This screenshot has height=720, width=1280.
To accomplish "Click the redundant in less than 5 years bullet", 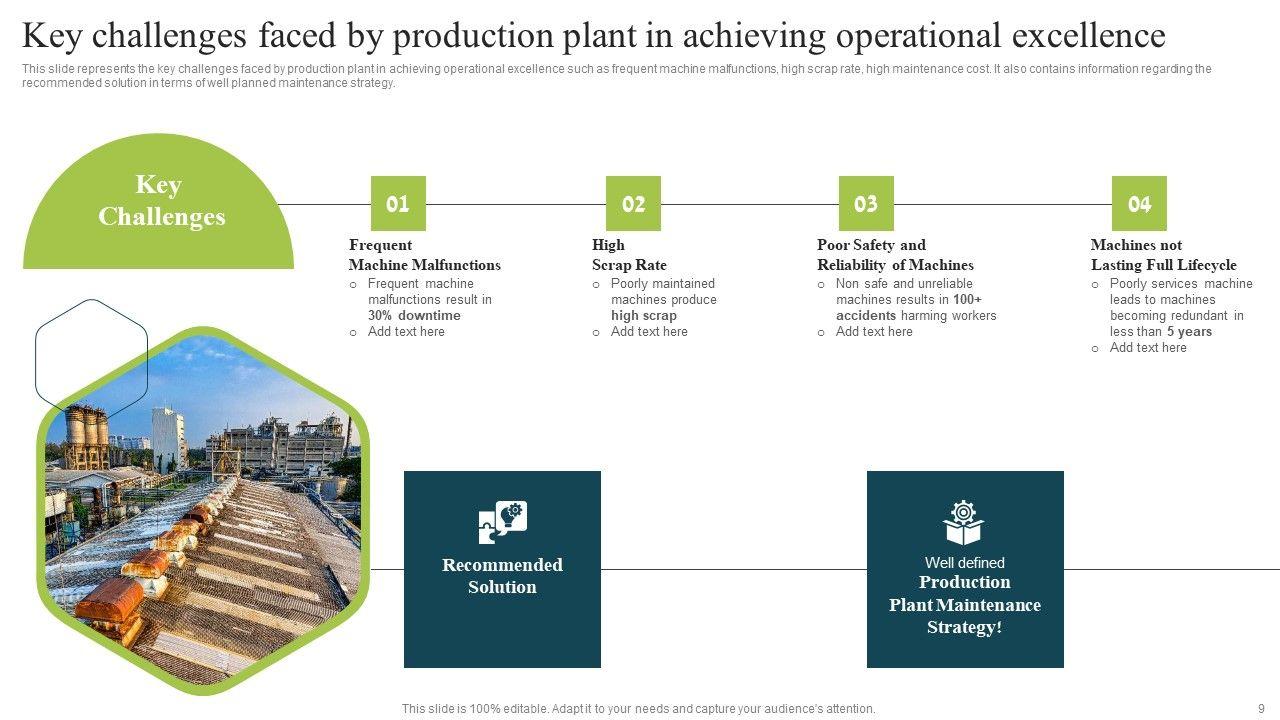I will click(x=1181, y=307).
